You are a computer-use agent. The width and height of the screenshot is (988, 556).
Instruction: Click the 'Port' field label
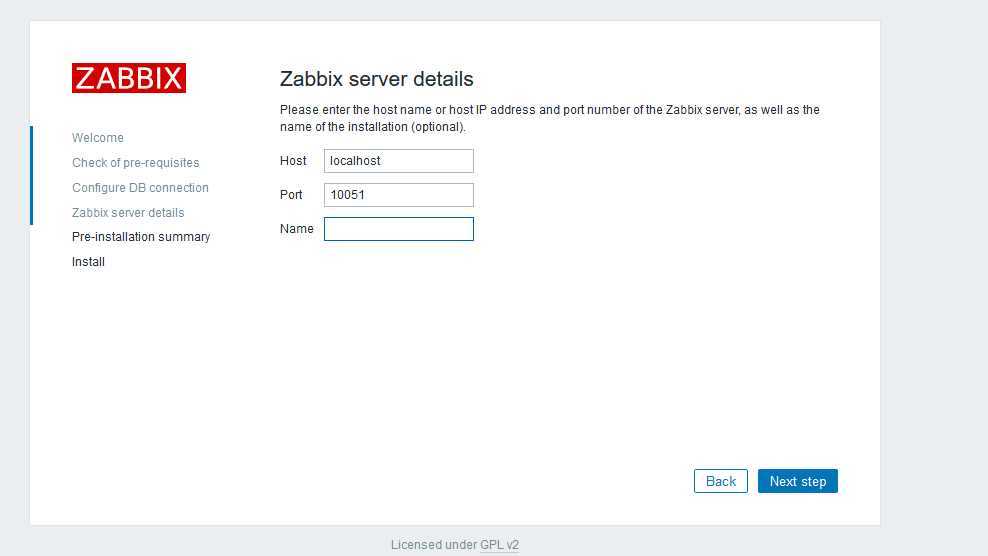coord(291,195)
